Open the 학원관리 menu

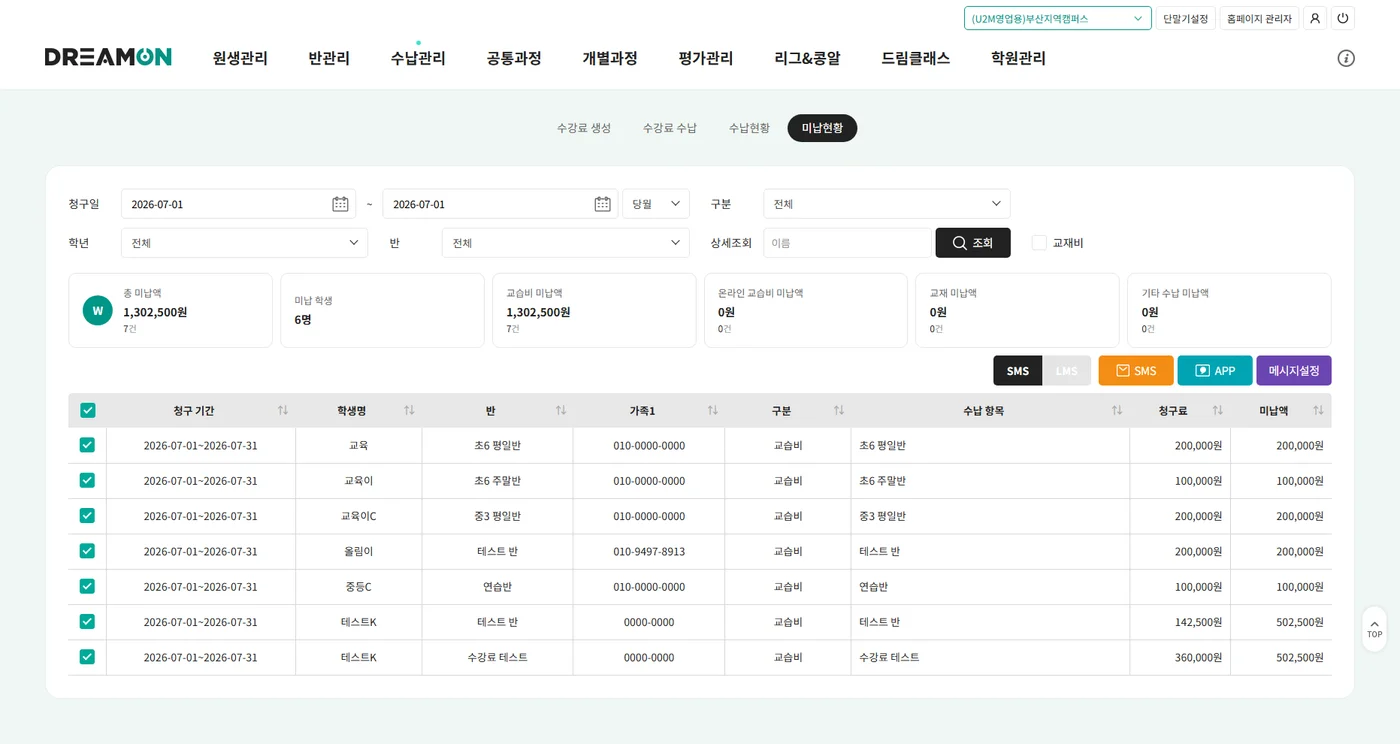(x=1018, y=58)
